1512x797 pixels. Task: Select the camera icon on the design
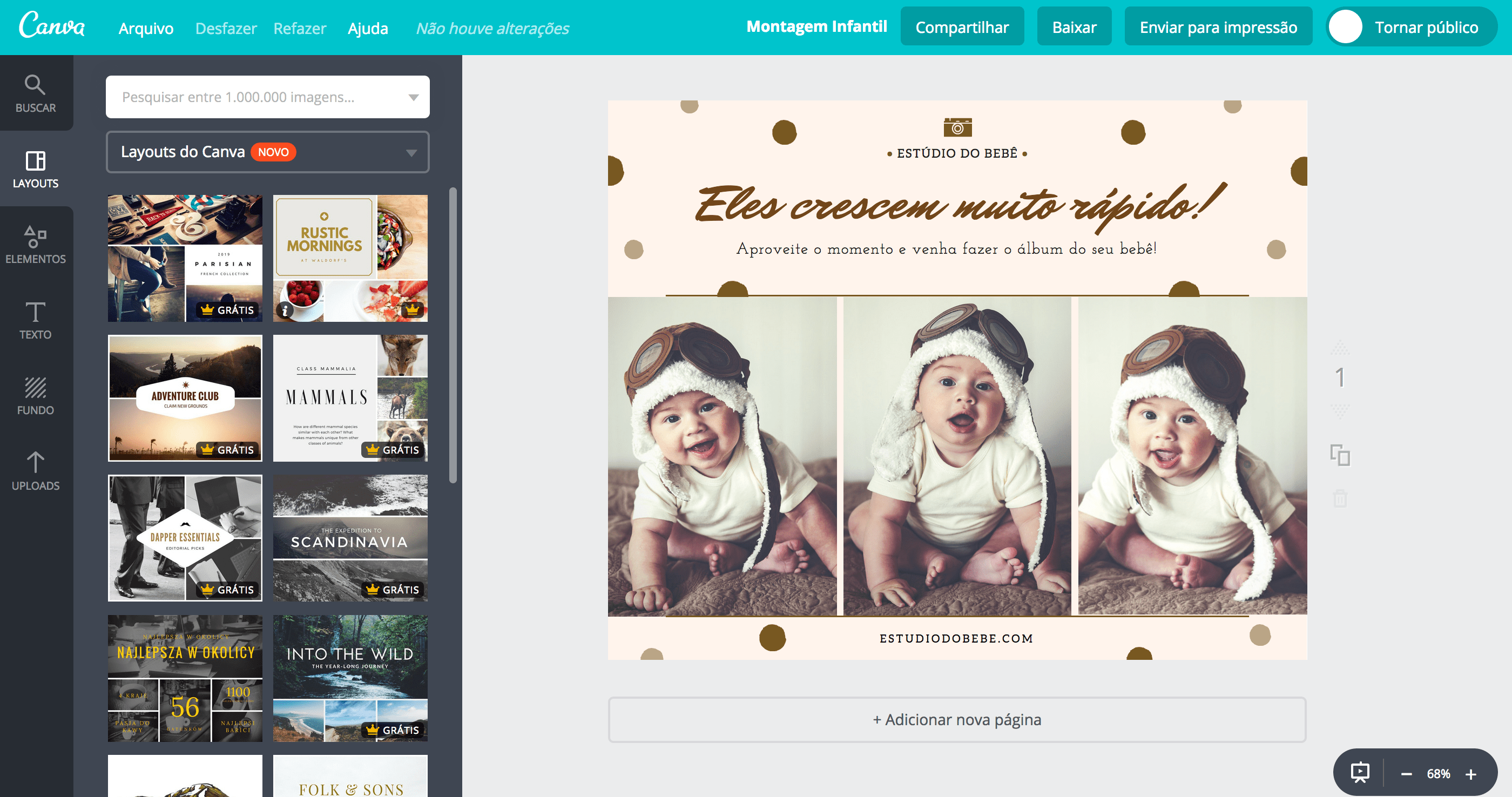click(x=957, y=127)
